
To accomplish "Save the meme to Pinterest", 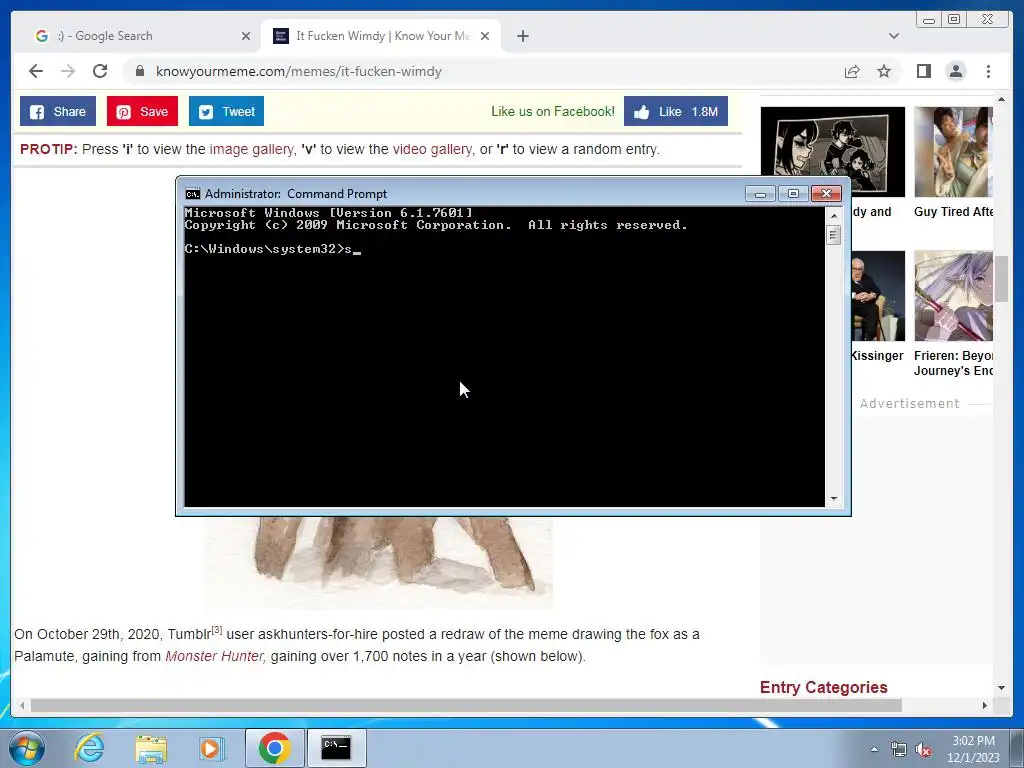I will pyautogui.click(x=142, y=111).
